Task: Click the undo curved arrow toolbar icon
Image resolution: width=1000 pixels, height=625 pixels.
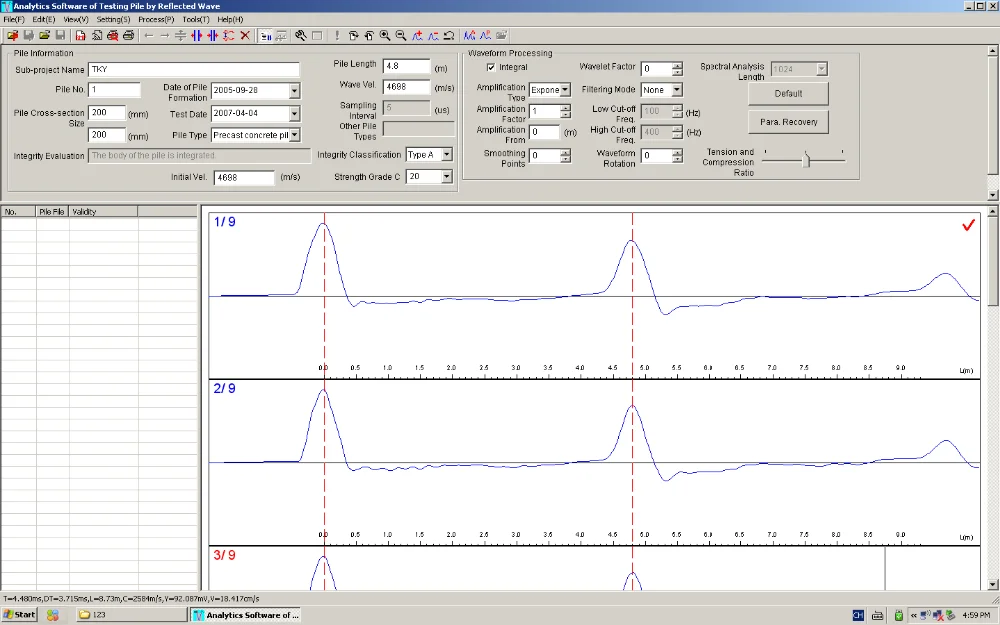Action: pyautogui.click(x=449, y=36)
